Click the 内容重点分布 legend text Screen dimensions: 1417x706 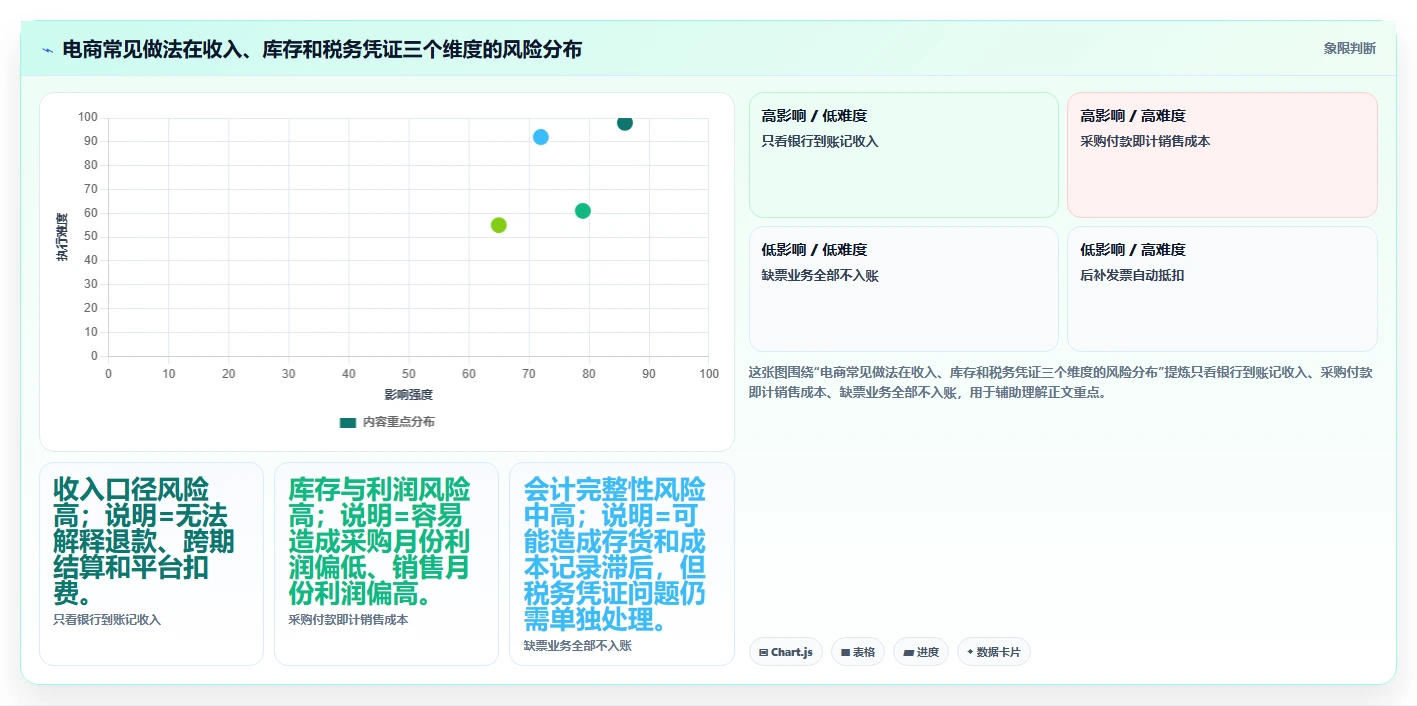398,422
